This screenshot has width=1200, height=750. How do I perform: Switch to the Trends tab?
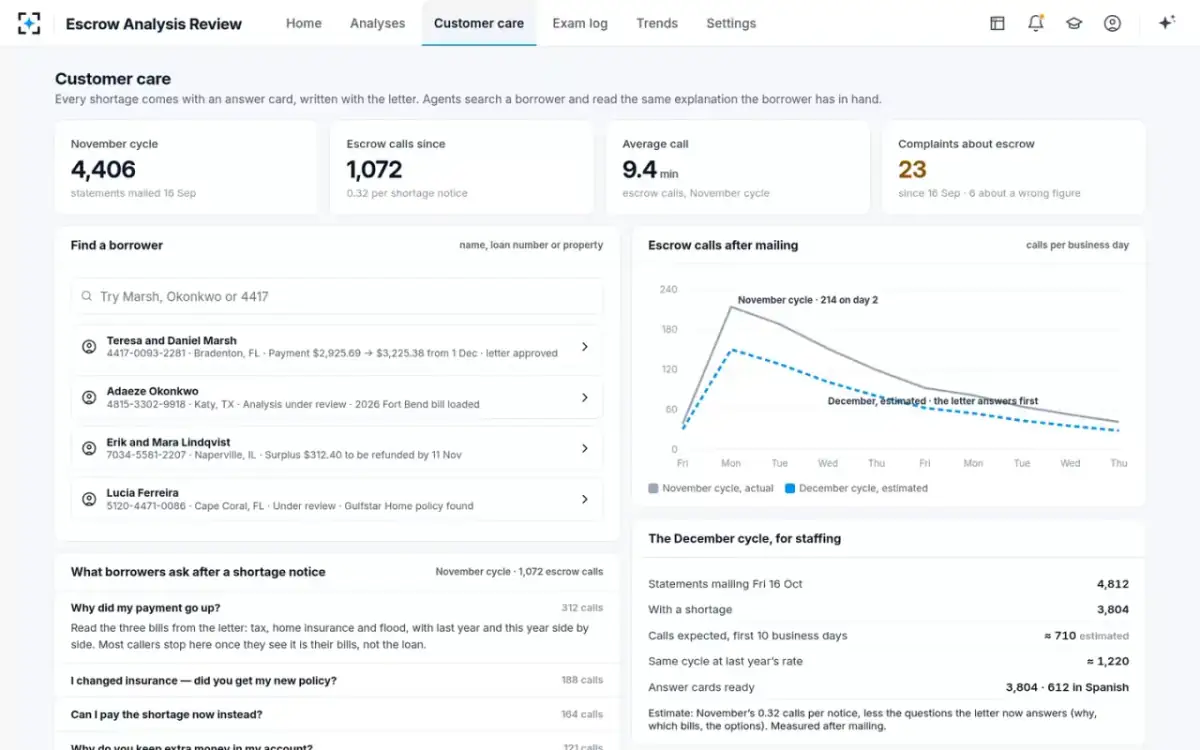tap(657, 23)
